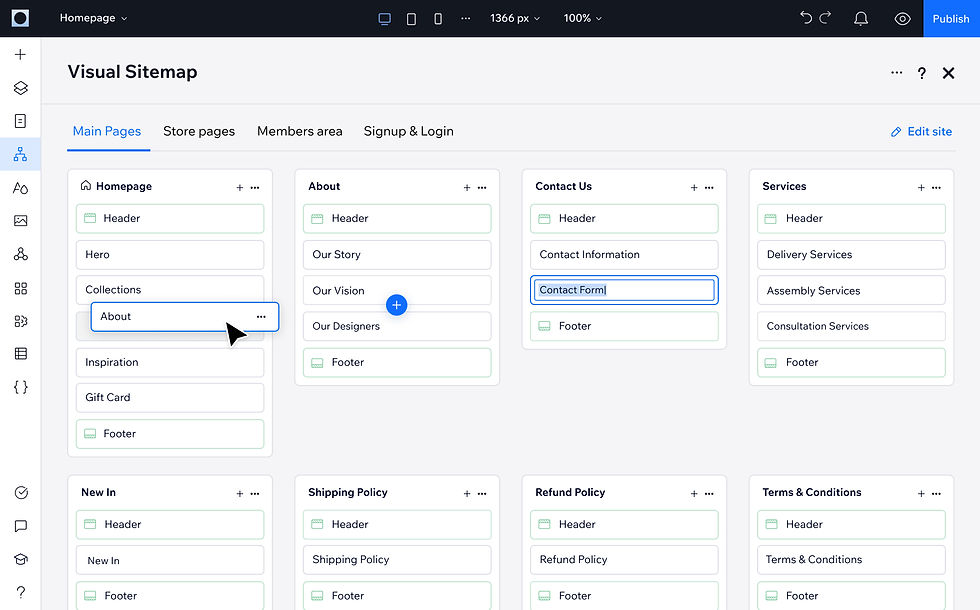The image size is (980, 610).
Task: Click the Publish button
Action: pyautogui.click(x=951, y=19)
